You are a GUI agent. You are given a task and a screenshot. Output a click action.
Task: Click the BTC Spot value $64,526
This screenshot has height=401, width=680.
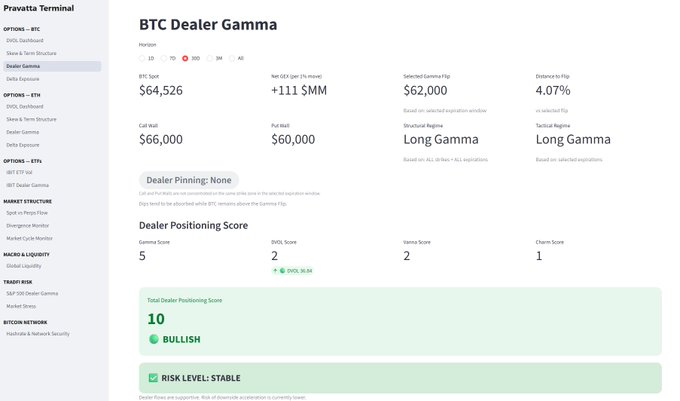161,90
